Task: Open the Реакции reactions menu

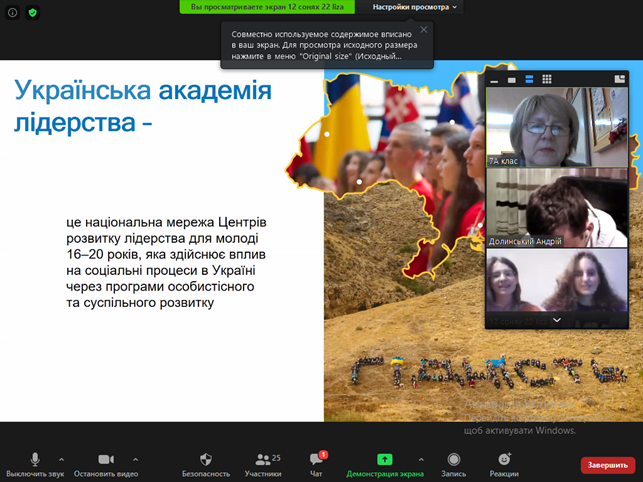Action: click(x=504, y=465)
